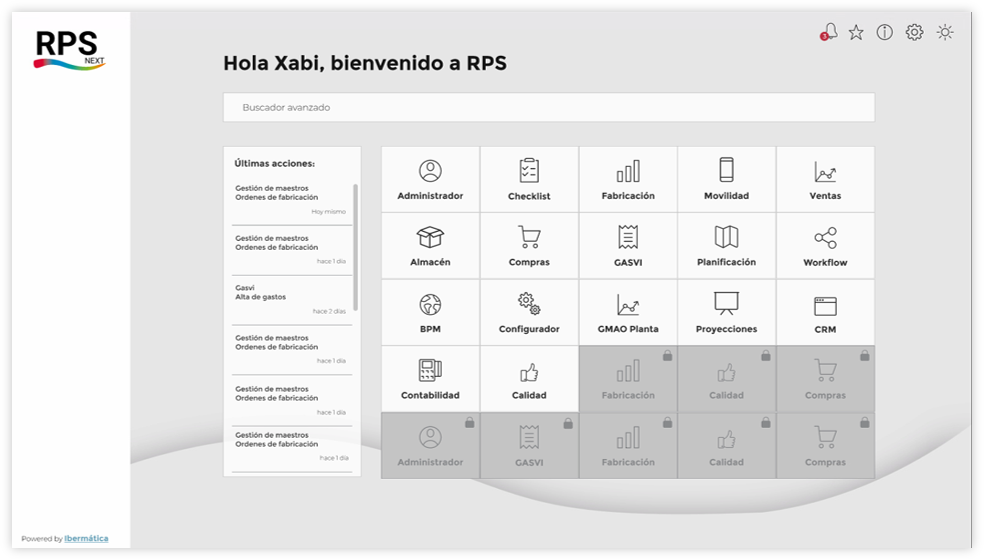
Task: Click the Últimas acciones scrollbar
Action: (356, 247)
